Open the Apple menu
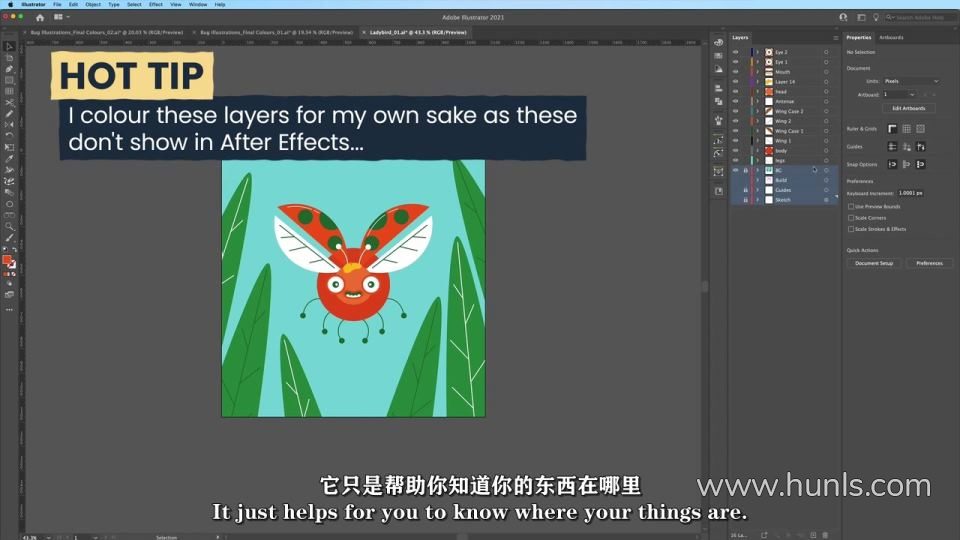This screenshot has height=540, width=960. (x=10, y=4)
